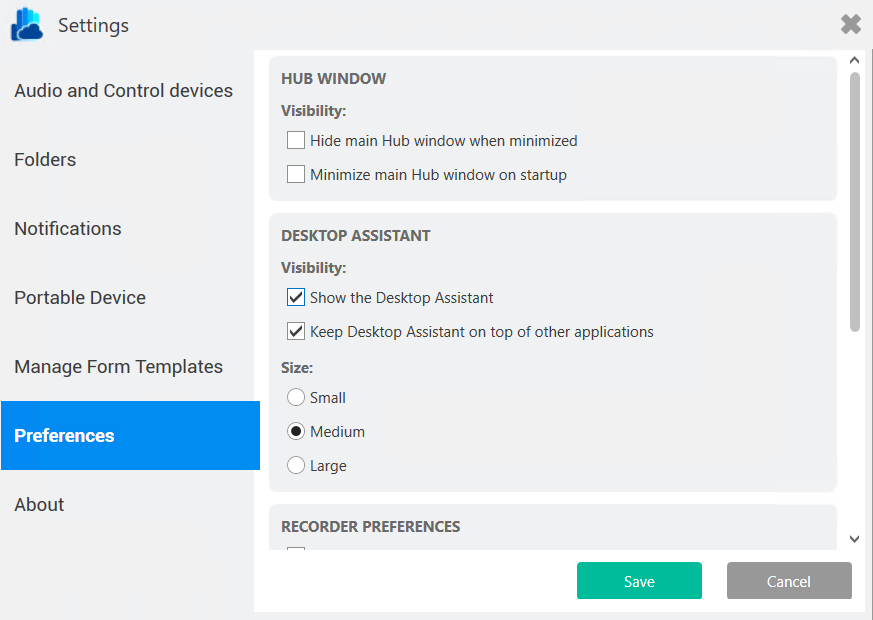Click the vertical scrollbar thumb
The image size is (873, 620).
[854, 200]
